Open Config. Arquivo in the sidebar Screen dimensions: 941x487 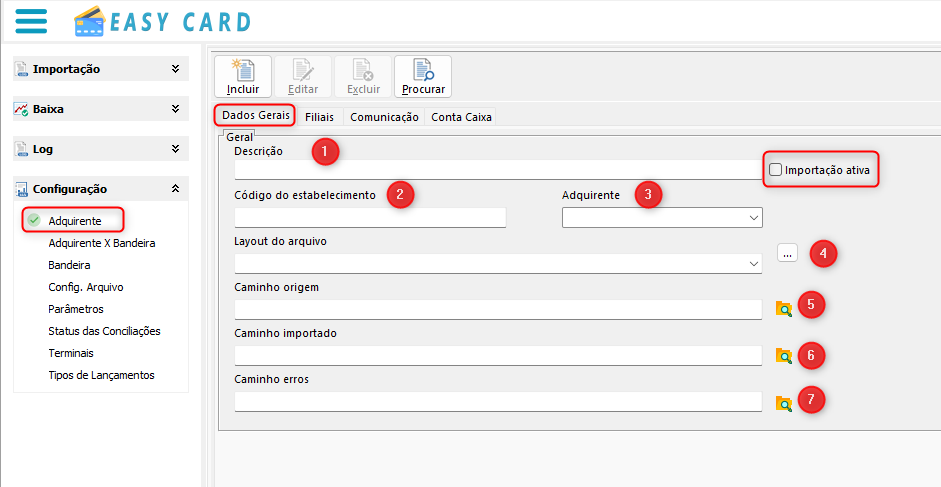[86, 287]
